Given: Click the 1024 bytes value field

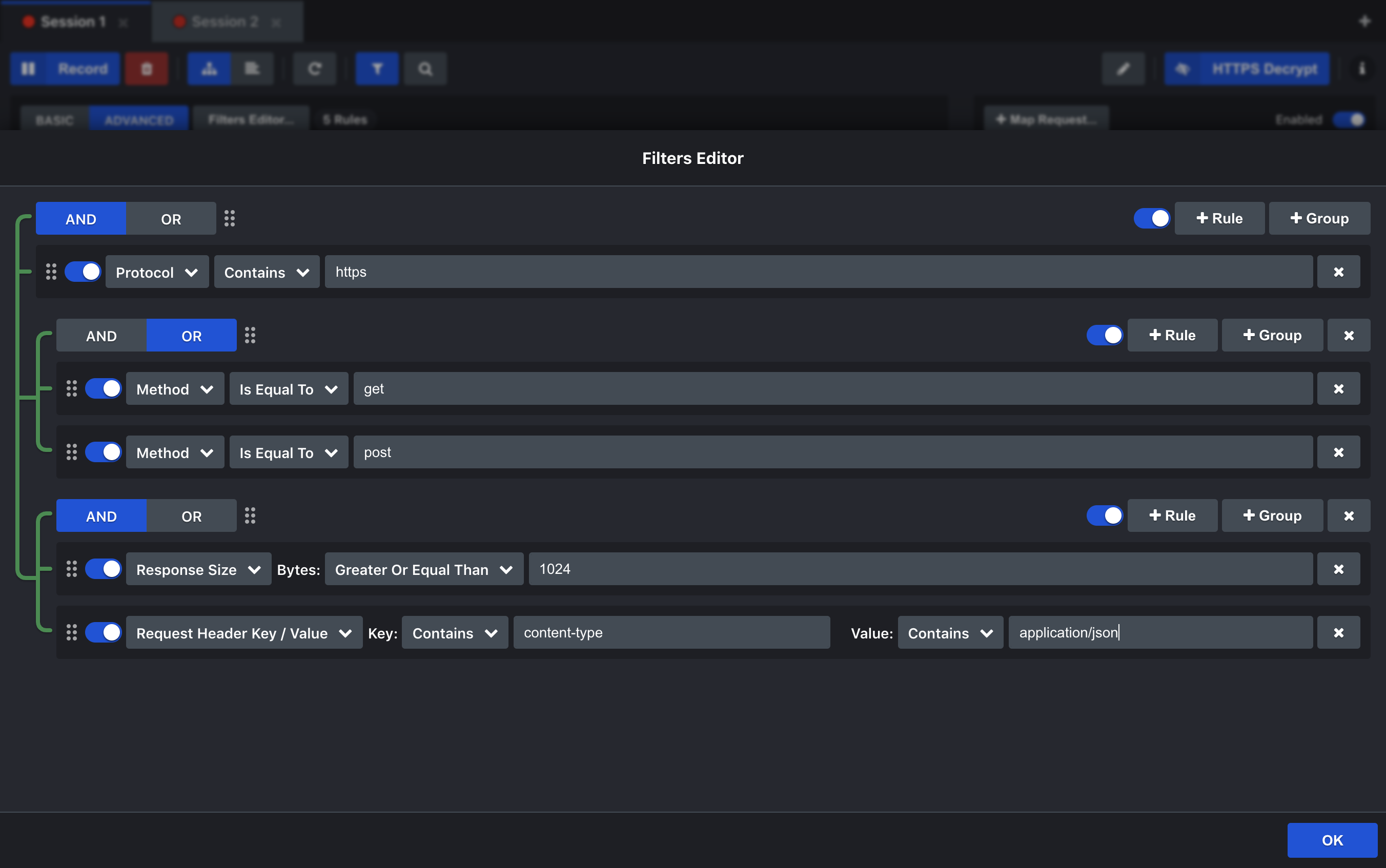Looking at the screenshot, I should click(919, 569).
